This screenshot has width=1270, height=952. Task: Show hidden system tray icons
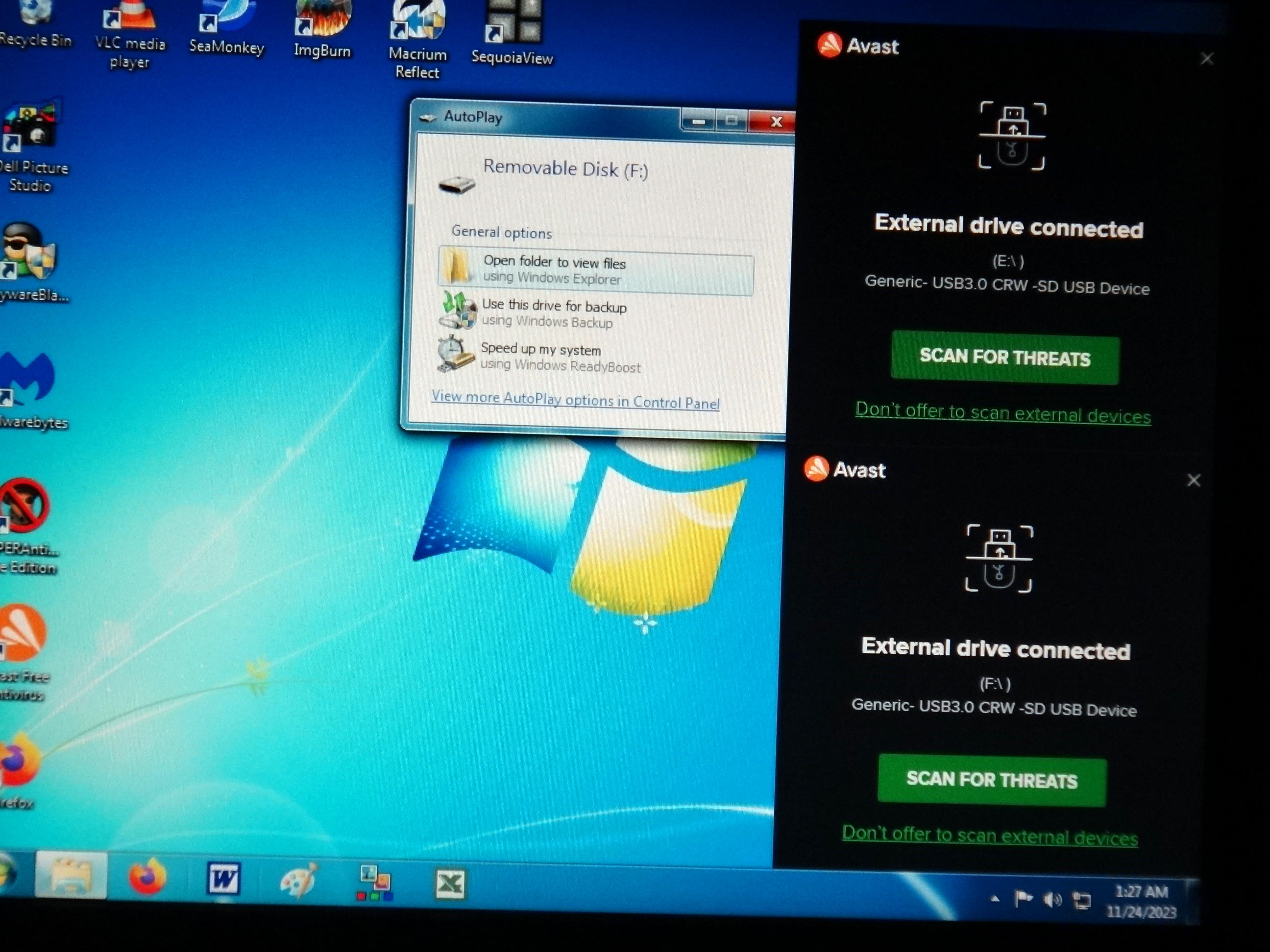coord(995,899)
